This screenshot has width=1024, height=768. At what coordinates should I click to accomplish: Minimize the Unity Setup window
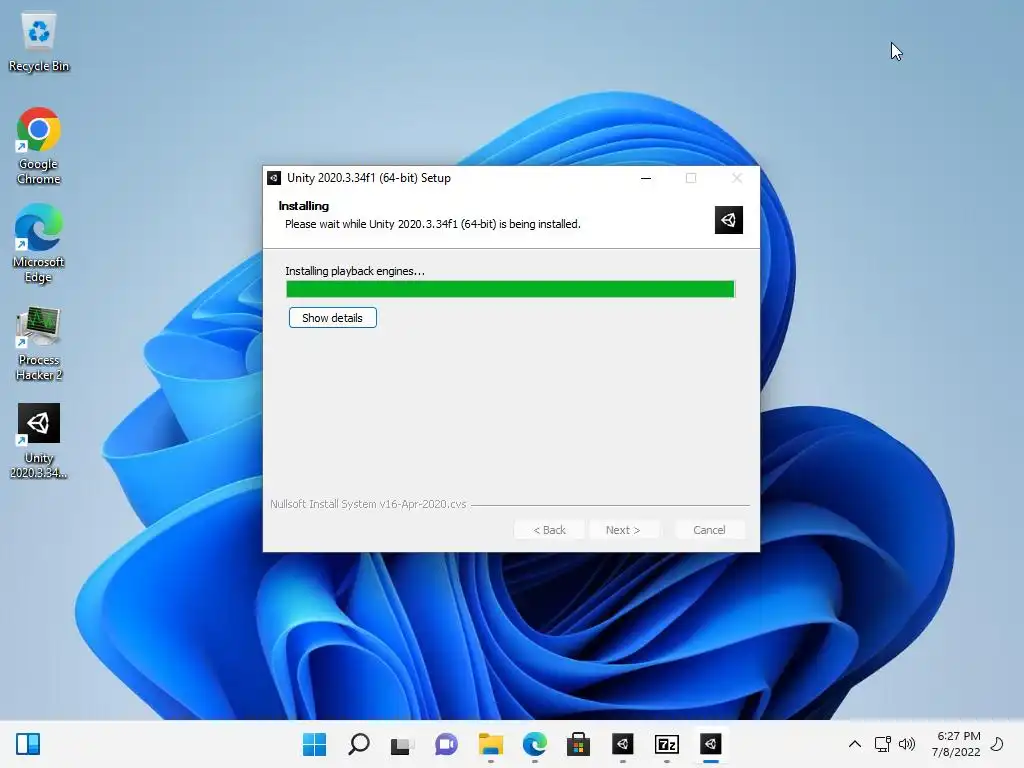[646, 178]
